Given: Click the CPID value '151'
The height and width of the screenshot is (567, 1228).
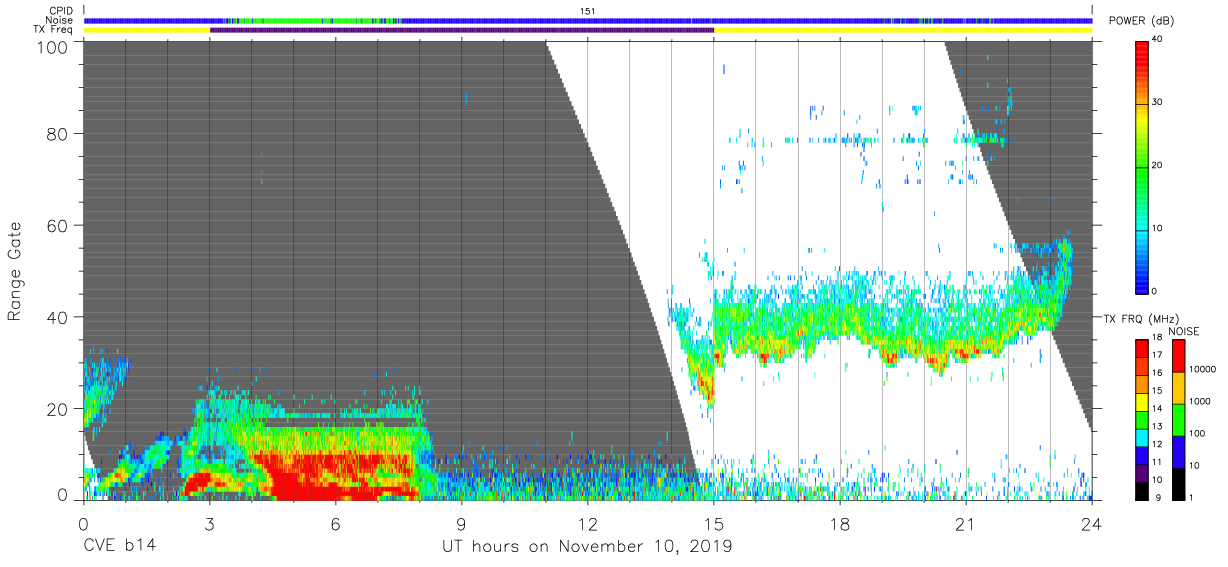Looking at the screenshot, I should tap(587, 11).
